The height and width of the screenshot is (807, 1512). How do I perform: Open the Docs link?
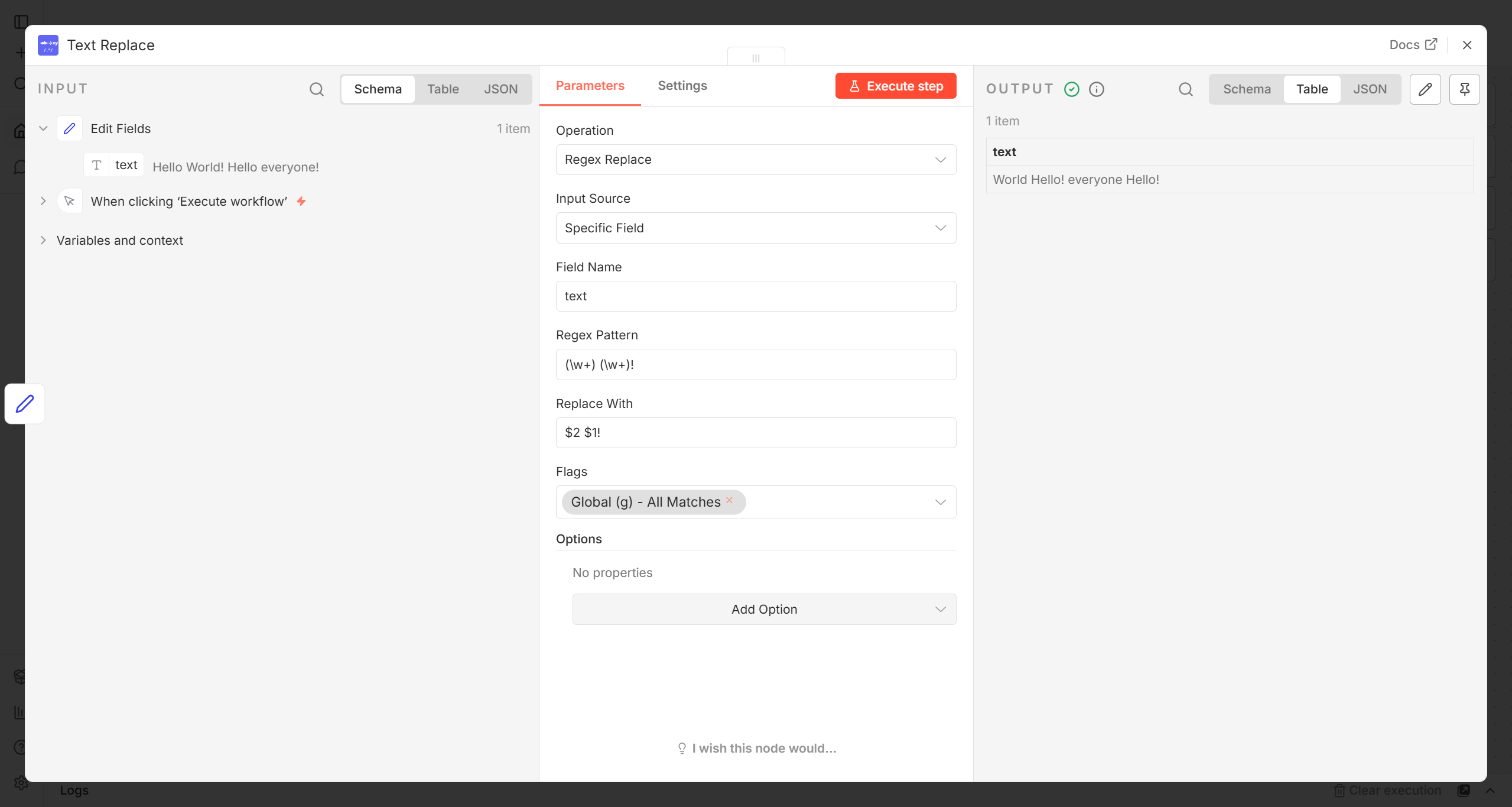tap(1413, 45)
